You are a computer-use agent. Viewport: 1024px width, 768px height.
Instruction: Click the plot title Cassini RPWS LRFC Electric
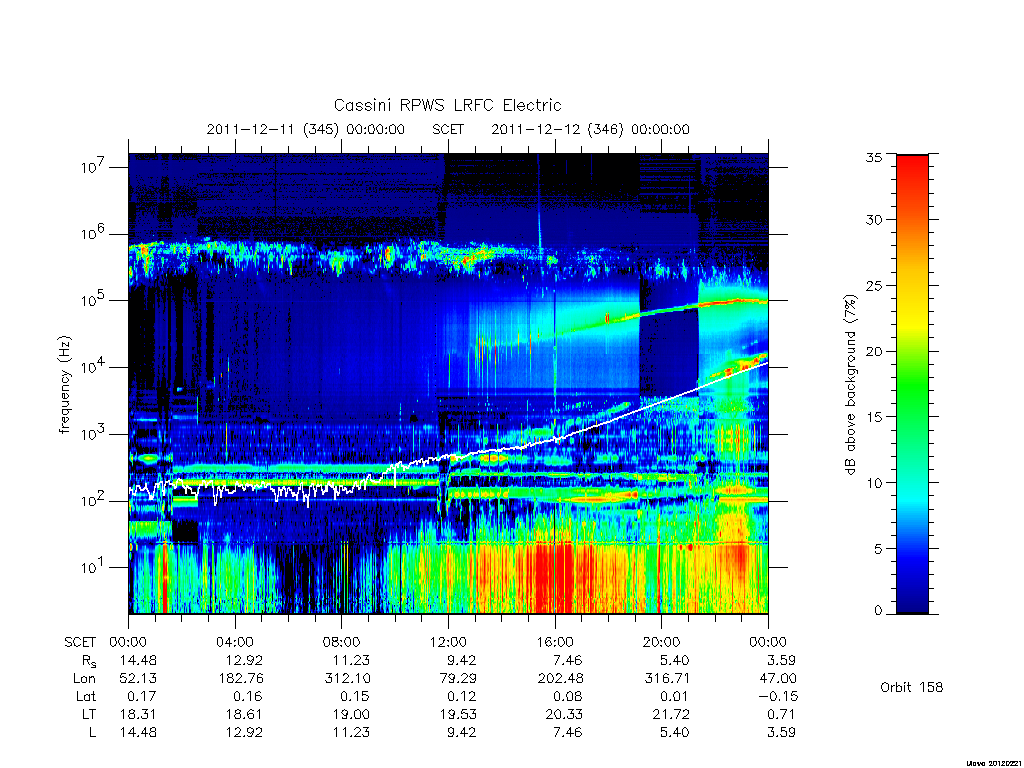click(x=447, y=105)
